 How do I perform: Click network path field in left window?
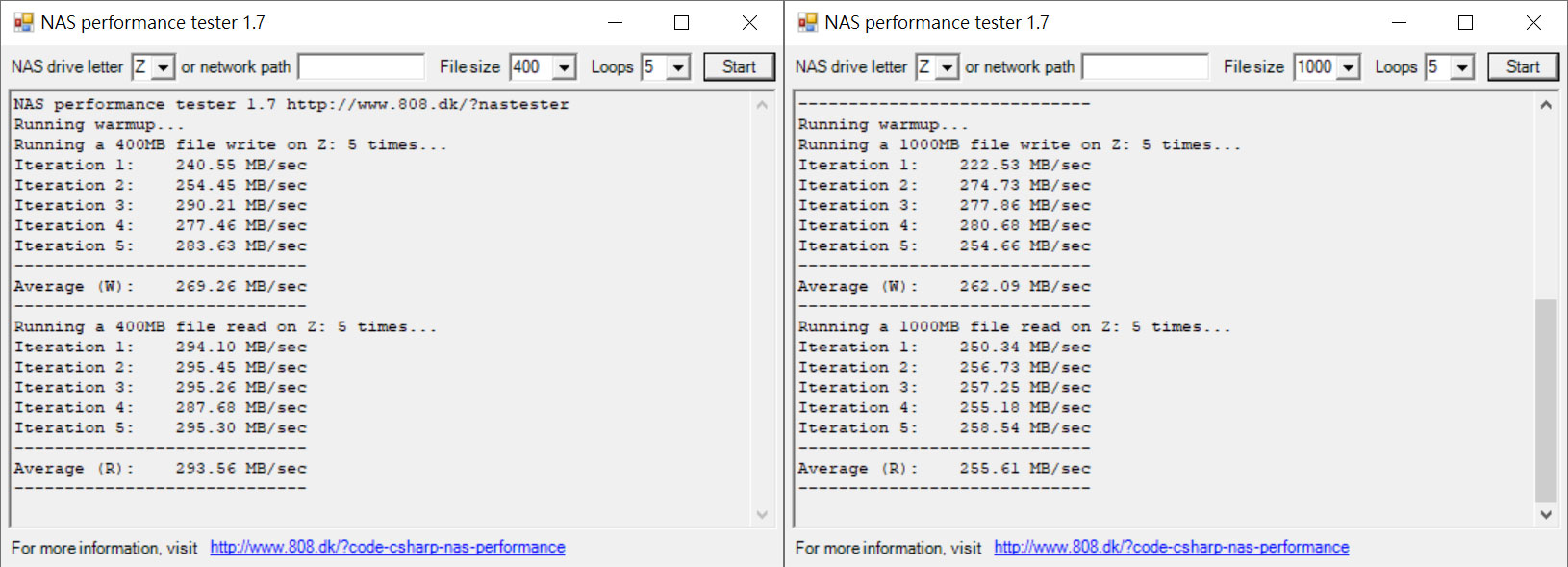(361, 66)
